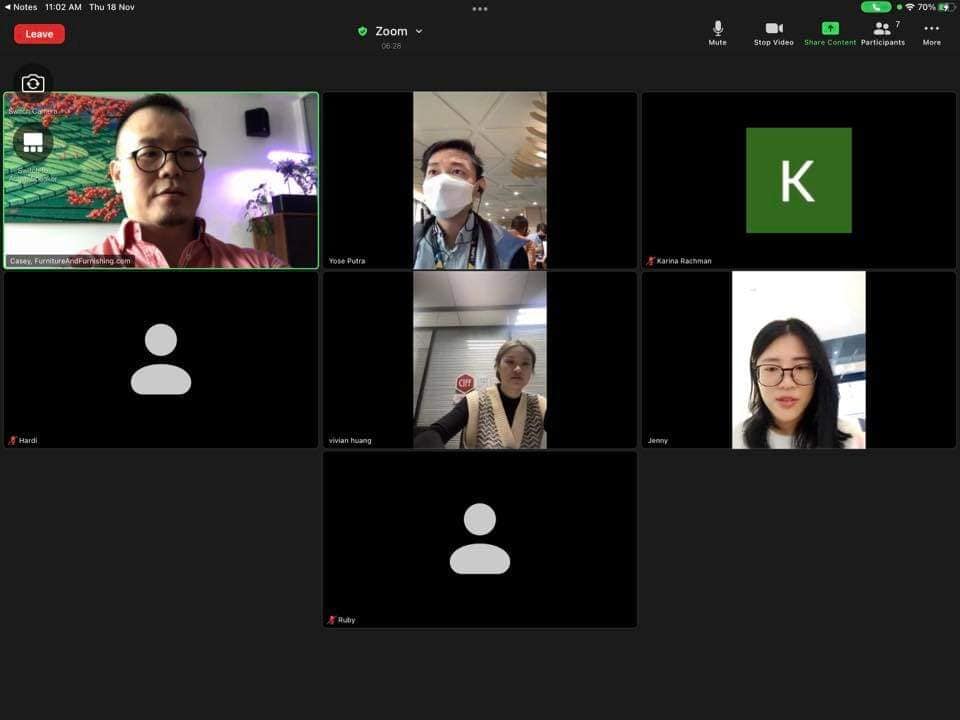The width and height of the screenshot is (960, 720).
Task: Select vivian huang's video tile
Action: (x=479, y=359)
